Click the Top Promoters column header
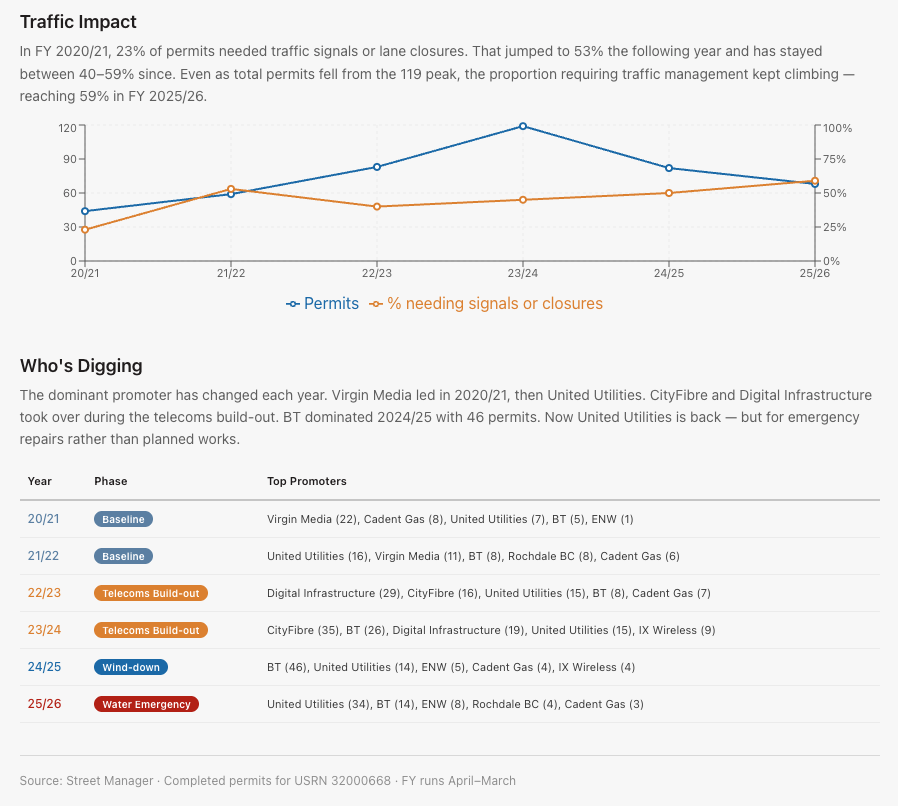Viewport: 898px width, 806px height. [x=307, y=481]
